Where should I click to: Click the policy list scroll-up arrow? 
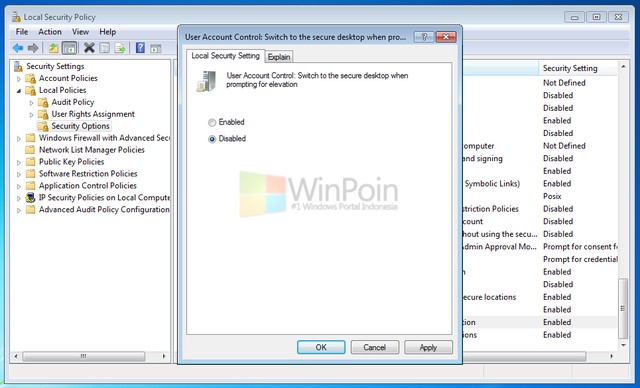(x=623, y=66)
